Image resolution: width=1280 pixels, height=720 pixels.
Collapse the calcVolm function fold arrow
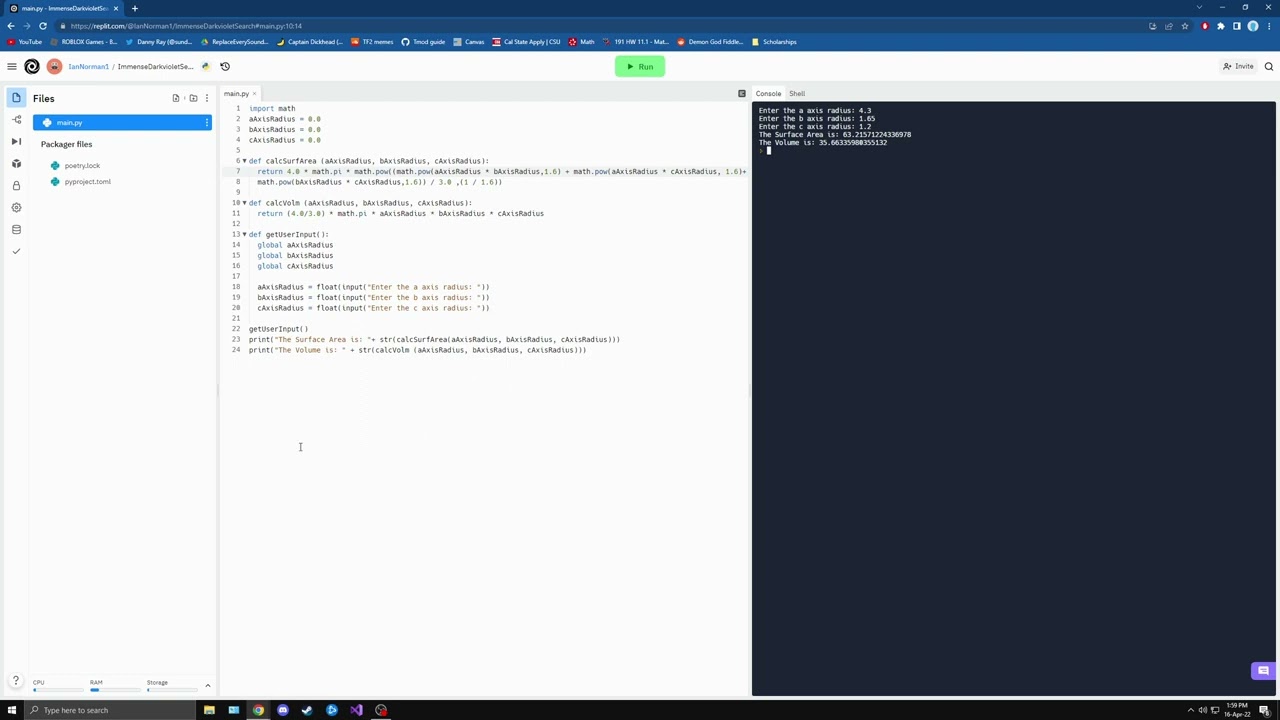[x=244, y=203]
